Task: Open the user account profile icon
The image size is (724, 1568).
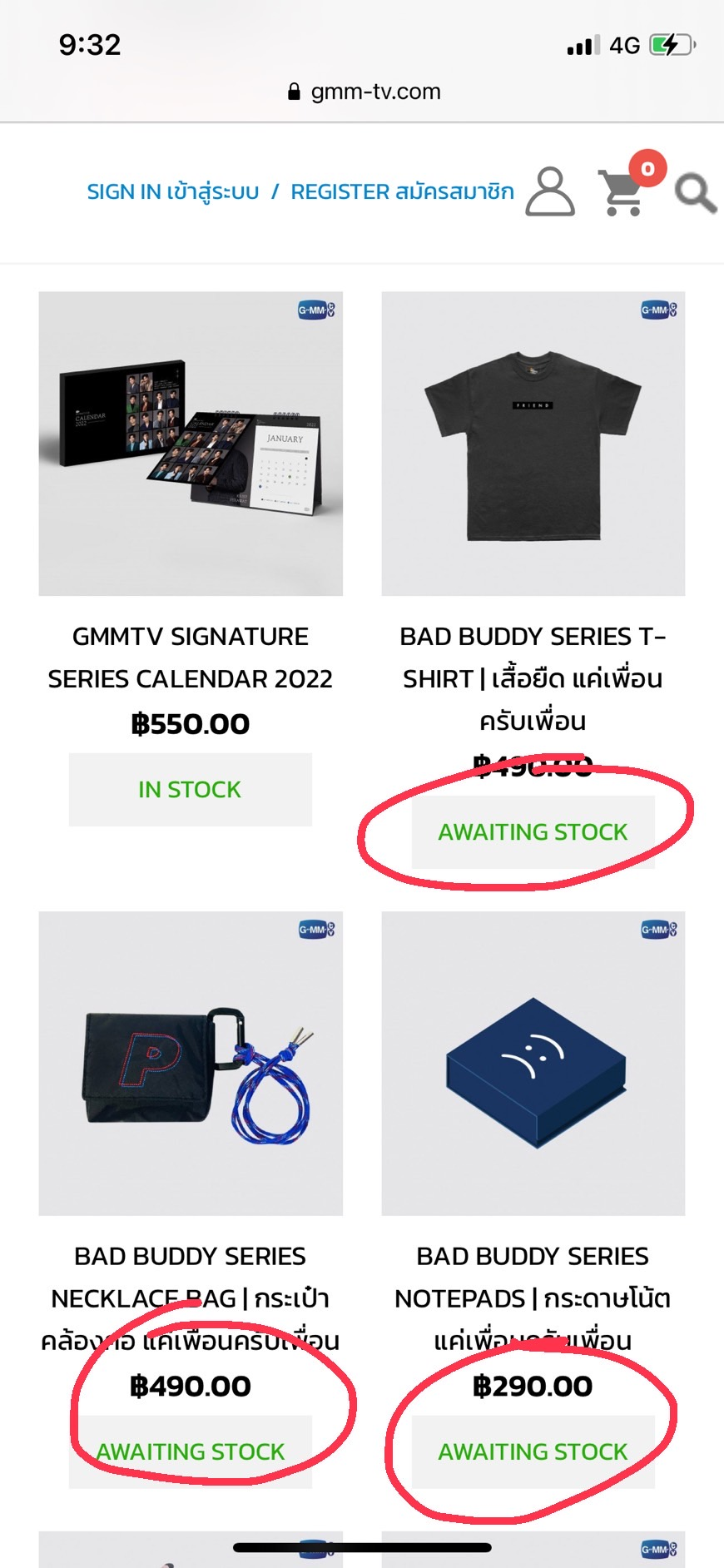Action: [x=550, y=191]
